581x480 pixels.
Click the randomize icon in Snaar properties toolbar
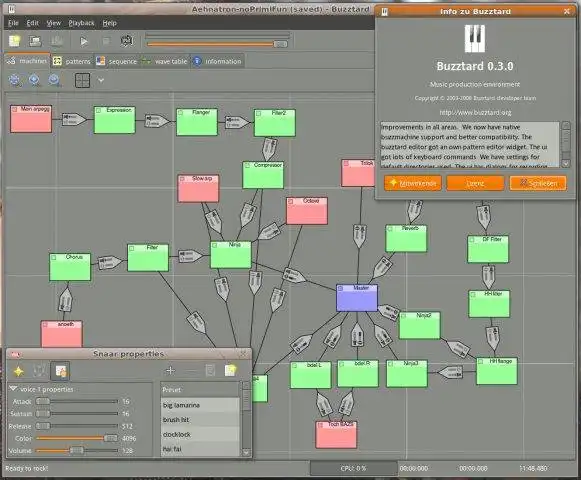tap(39, 371)
